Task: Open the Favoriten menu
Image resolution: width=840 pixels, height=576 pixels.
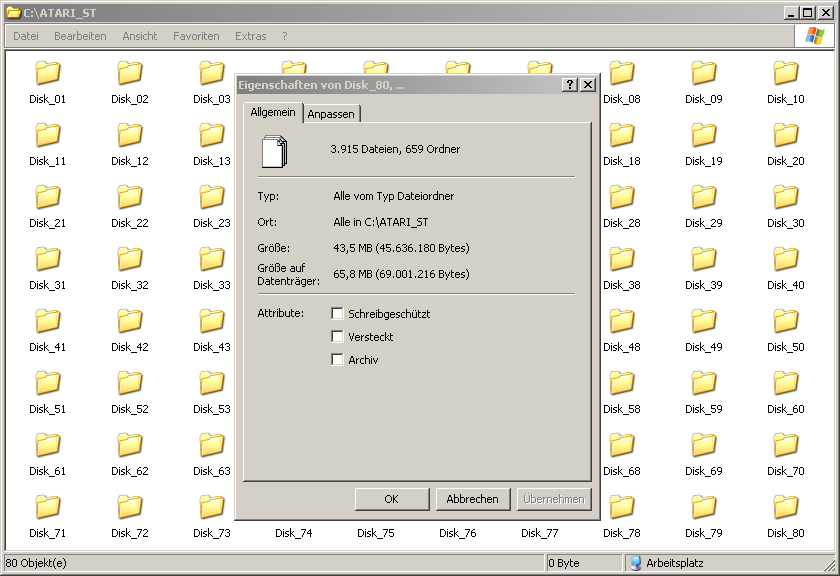Action: 196,36
